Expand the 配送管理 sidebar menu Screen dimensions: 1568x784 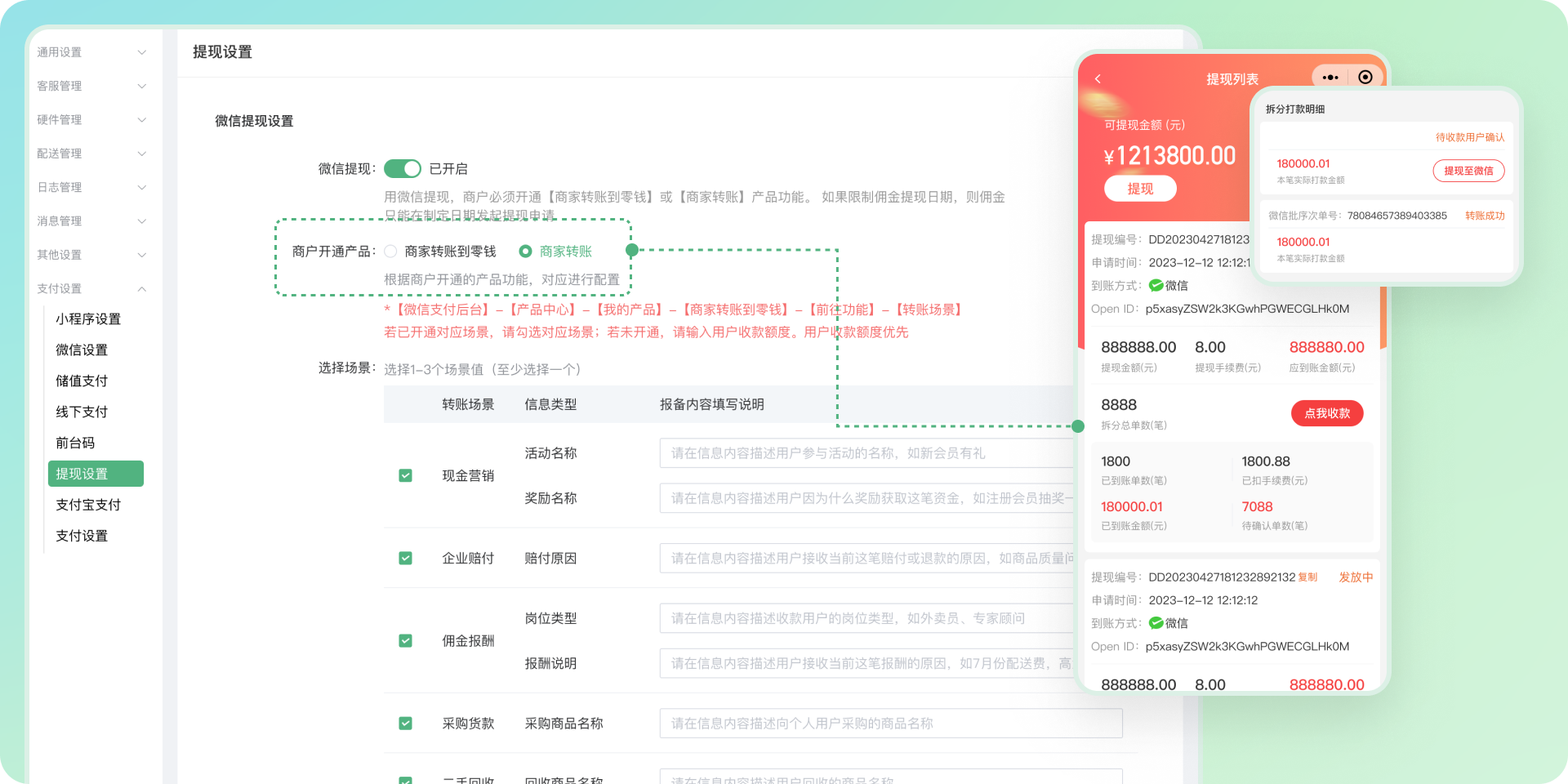click(x=91, y=154)
